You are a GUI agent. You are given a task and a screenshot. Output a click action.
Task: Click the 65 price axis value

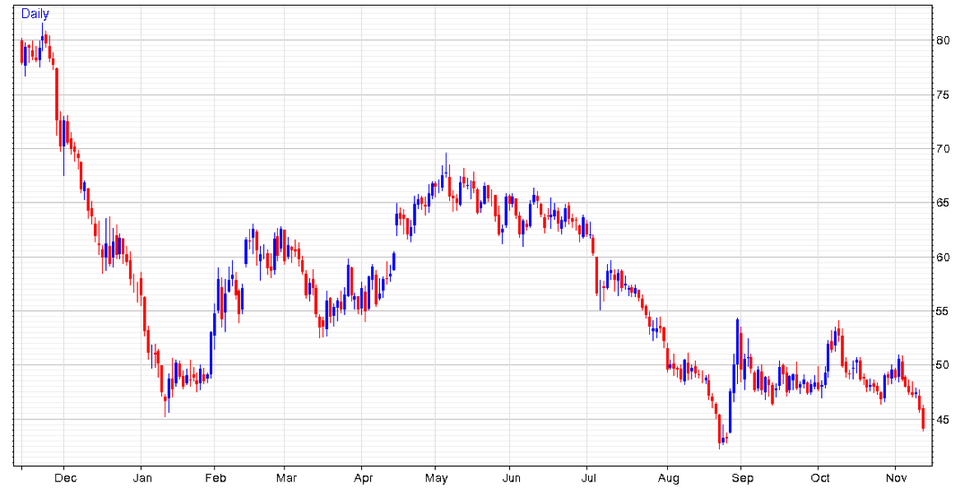point(942,203)
